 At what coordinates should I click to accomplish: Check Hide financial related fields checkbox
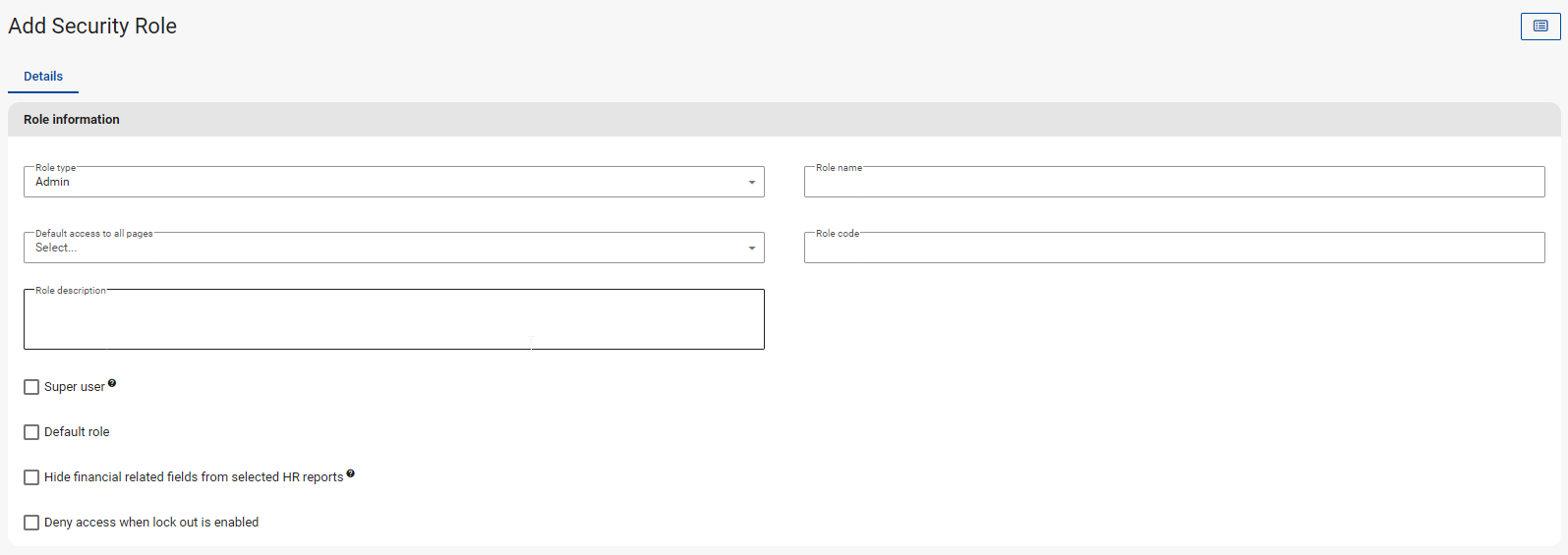pyautogui.click(x=31, y=477)
